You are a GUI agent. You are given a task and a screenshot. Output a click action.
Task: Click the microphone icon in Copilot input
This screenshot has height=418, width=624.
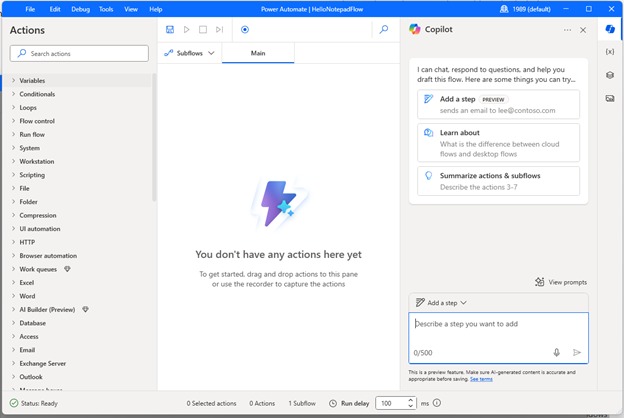[x=556, y=352]
